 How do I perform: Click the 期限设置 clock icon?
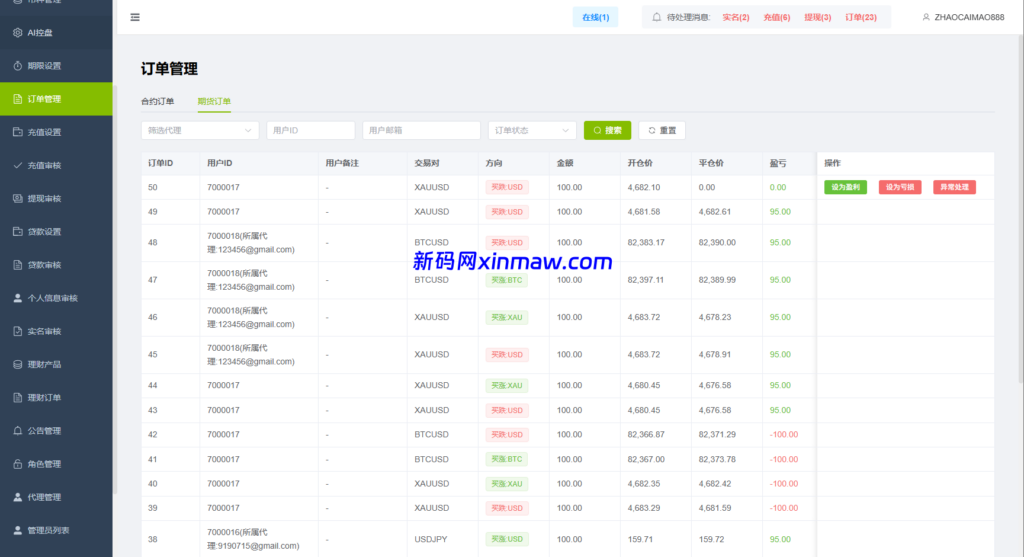18,65
